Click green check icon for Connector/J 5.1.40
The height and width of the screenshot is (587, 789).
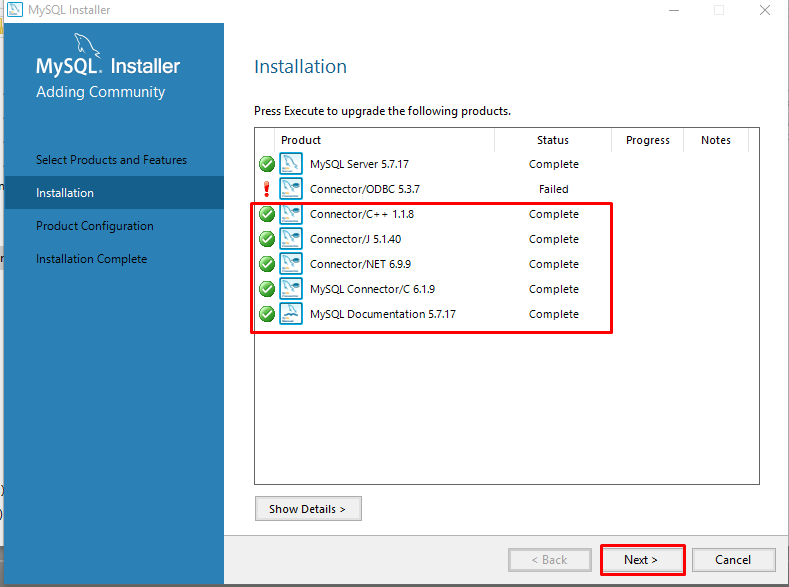[x=267, y=239]
